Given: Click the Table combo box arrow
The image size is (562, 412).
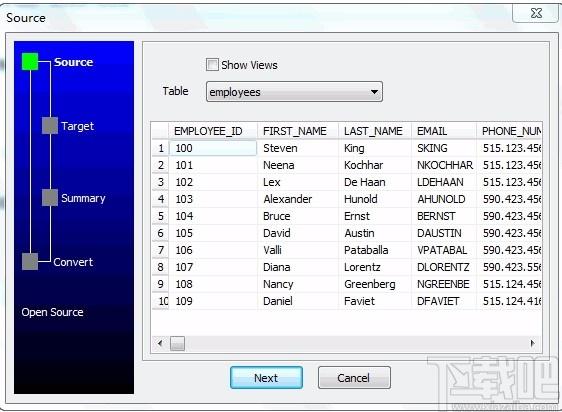Looking at the screenshot, I should coord(374,92).
